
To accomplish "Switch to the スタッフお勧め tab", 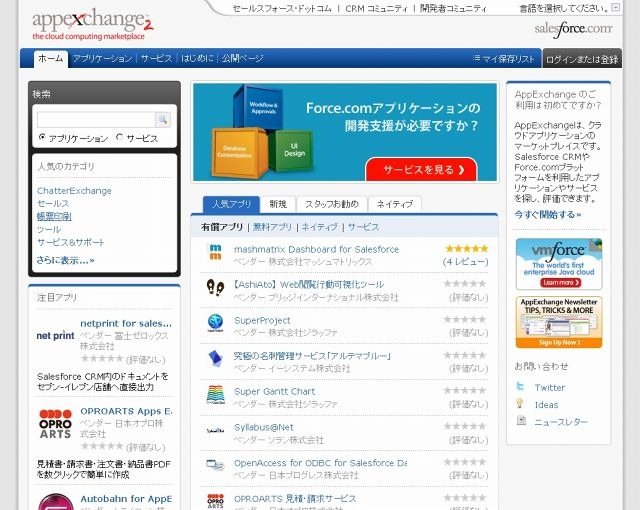I will 332,204.
